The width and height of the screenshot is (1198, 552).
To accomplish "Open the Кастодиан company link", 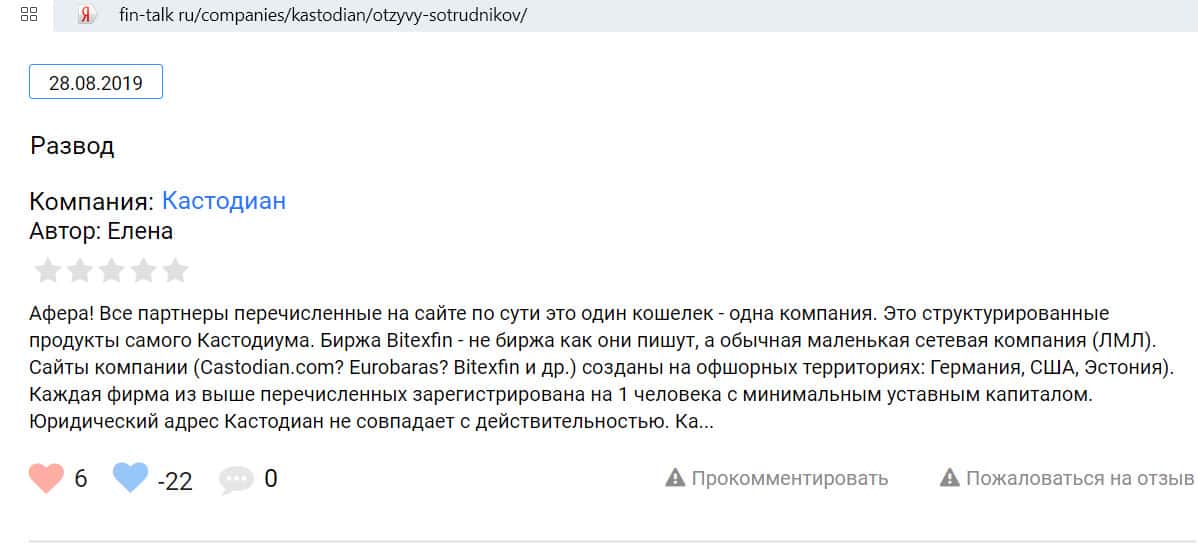I will click(224, 201).
